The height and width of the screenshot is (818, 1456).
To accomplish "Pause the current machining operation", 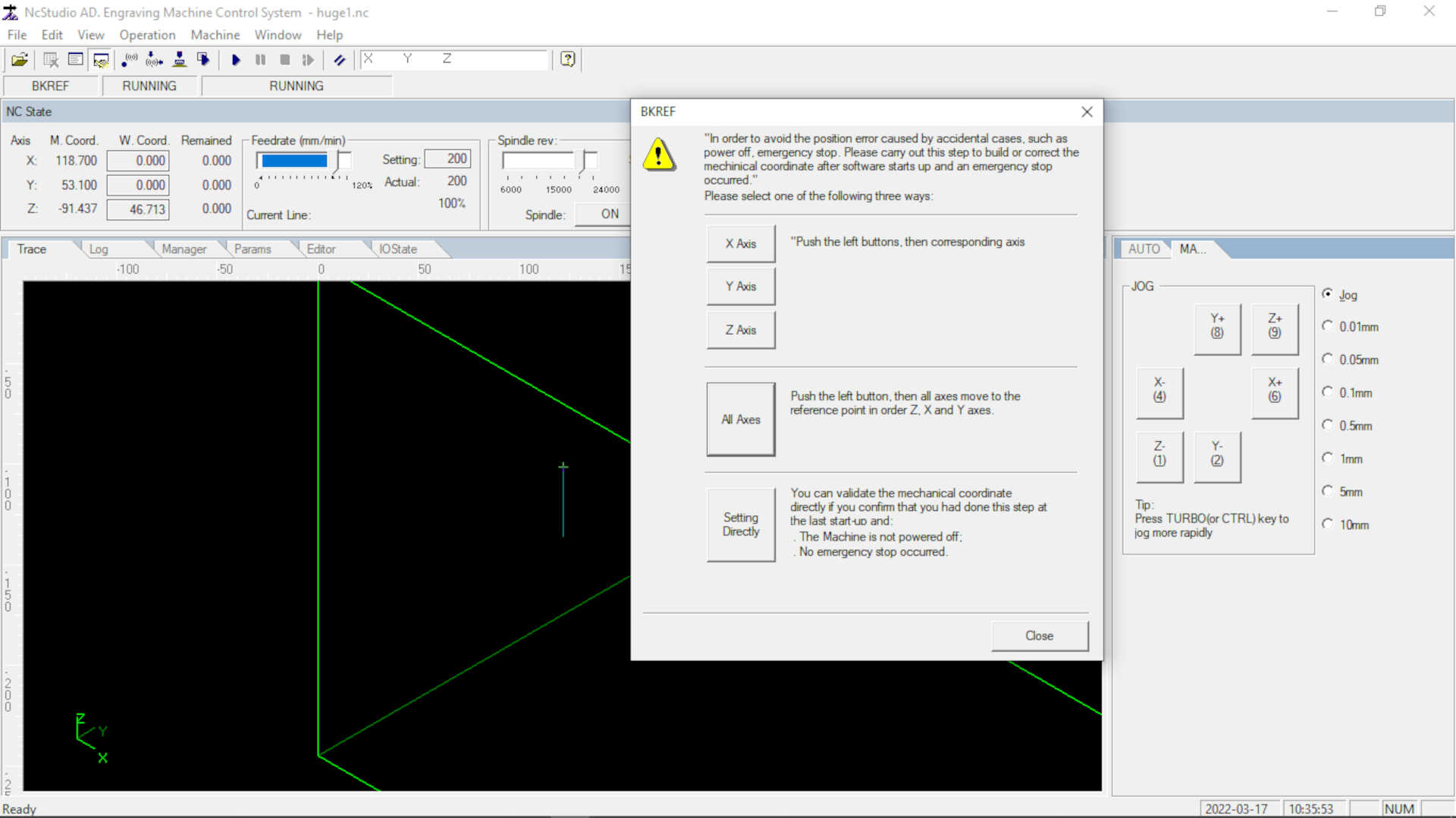I will 260,60.
